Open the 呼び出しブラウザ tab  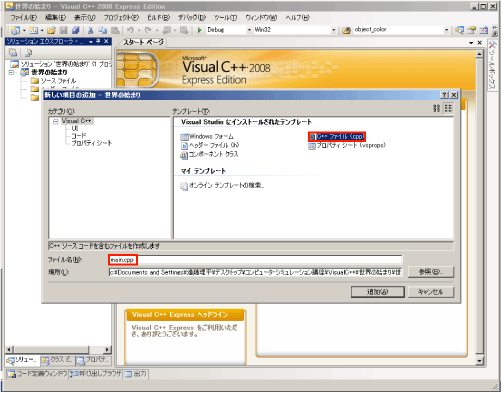tap(96, 374)
